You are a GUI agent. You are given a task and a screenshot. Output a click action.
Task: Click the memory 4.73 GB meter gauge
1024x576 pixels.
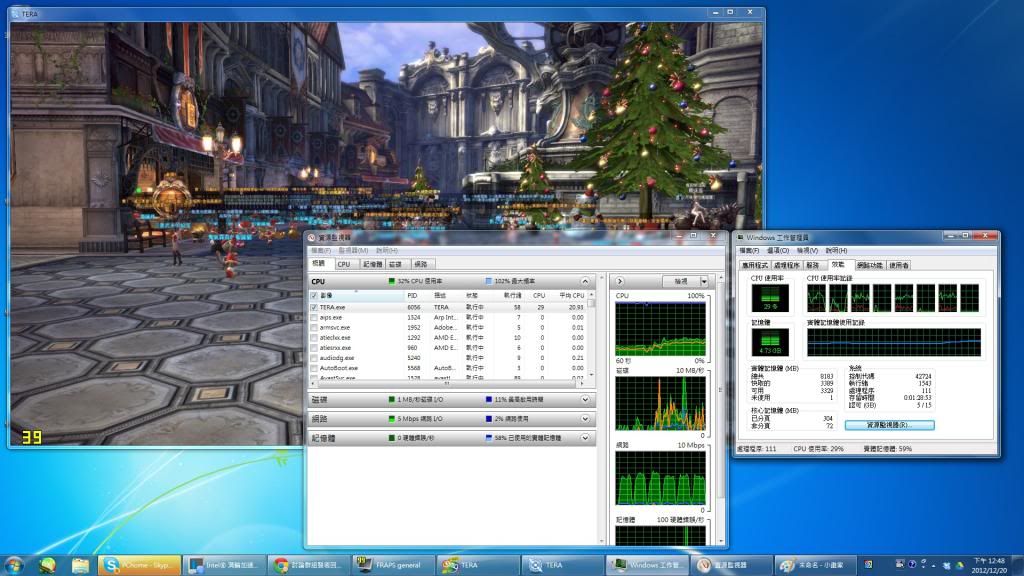770,342
